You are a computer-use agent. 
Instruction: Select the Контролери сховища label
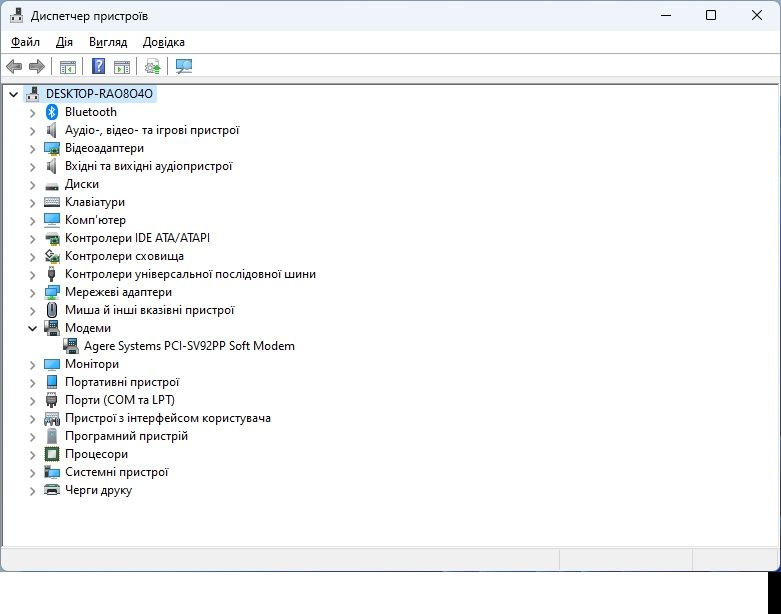coord(125,256)
